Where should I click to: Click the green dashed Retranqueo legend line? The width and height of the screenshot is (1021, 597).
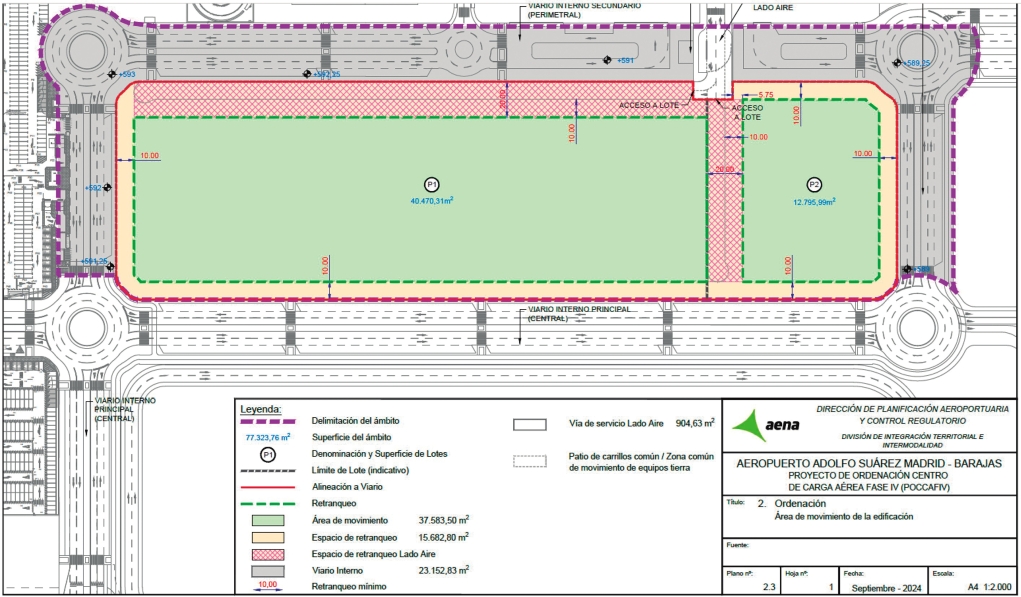(x=268, y=503)
